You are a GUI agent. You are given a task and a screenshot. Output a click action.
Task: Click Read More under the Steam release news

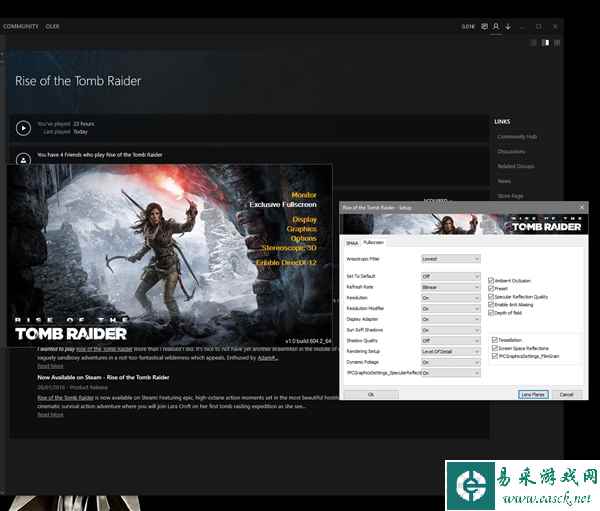click(50, 415)
